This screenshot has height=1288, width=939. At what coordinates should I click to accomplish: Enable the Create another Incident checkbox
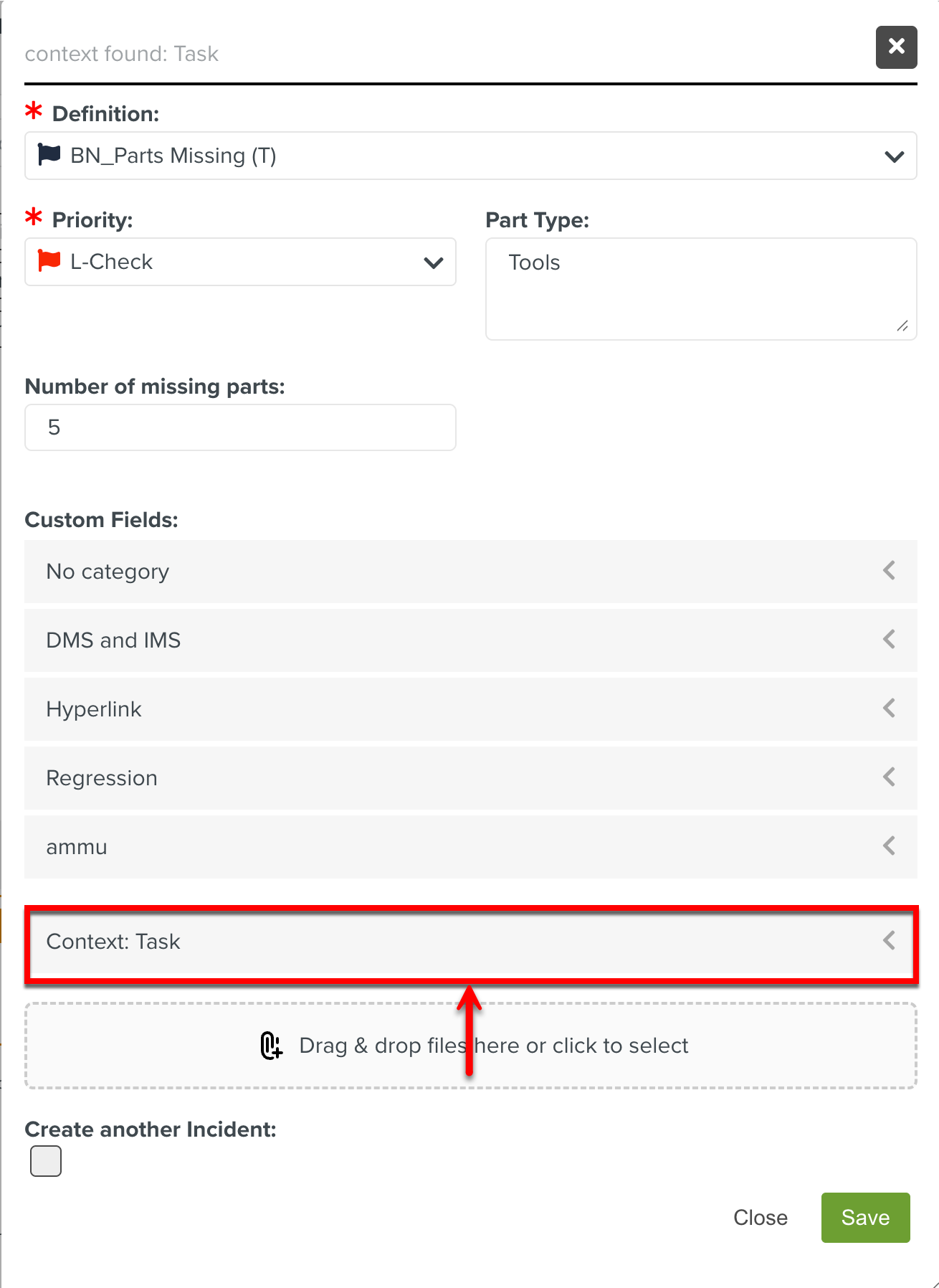click(x=46, y=1161)
